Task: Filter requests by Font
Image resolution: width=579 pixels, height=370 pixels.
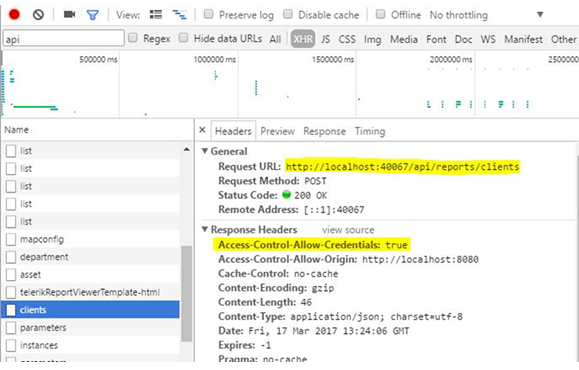Action: pos(436,39)
